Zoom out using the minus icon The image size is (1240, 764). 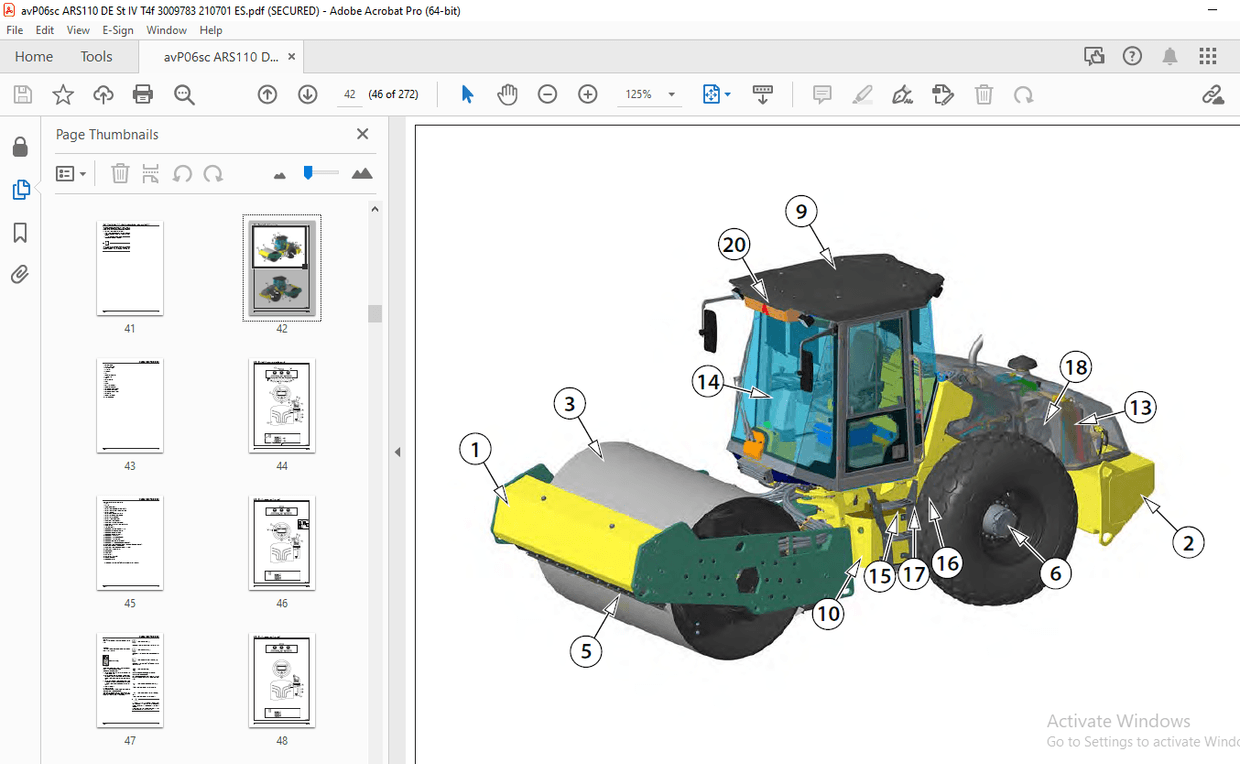tap(547, 94)
